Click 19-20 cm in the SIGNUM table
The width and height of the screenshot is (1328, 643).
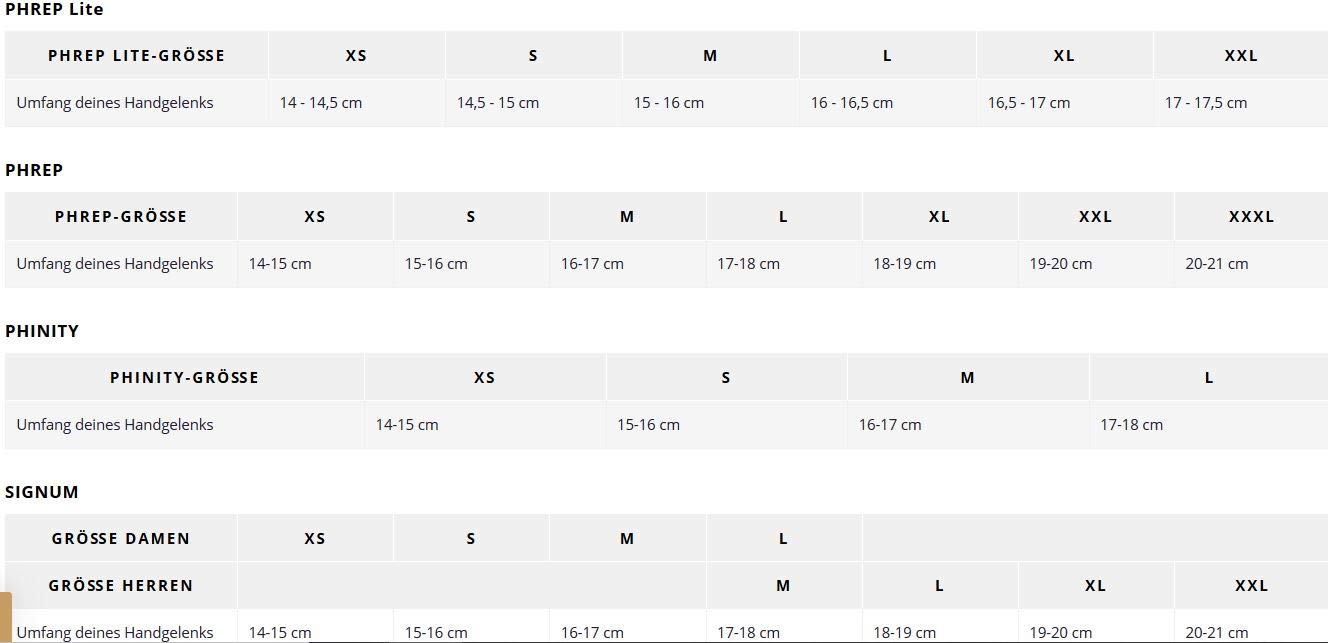click(1061, 632)
